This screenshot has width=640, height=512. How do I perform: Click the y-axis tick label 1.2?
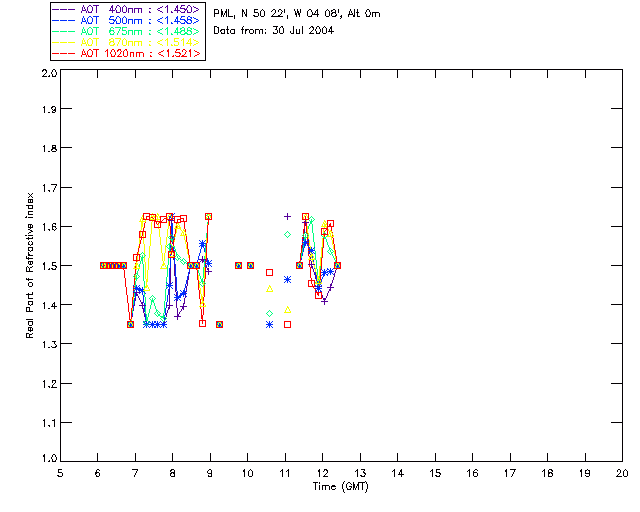coord(49,384)
